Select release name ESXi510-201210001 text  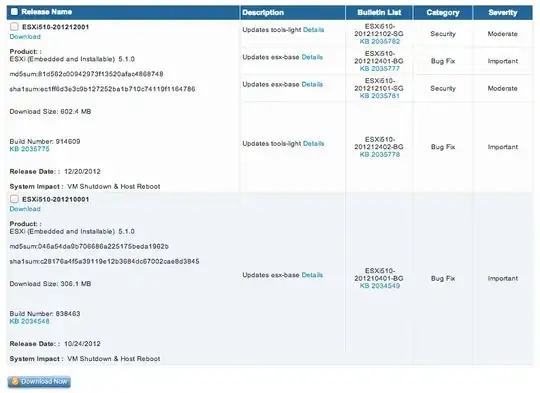point(55,199)
